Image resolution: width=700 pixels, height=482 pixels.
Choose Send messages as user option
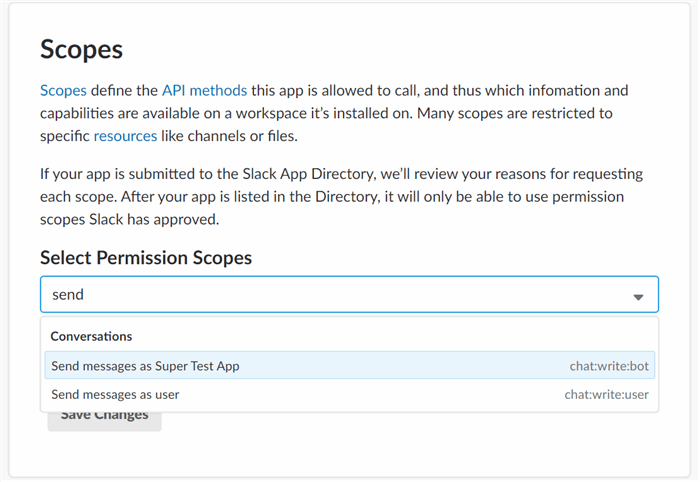[x=350, y=395]
